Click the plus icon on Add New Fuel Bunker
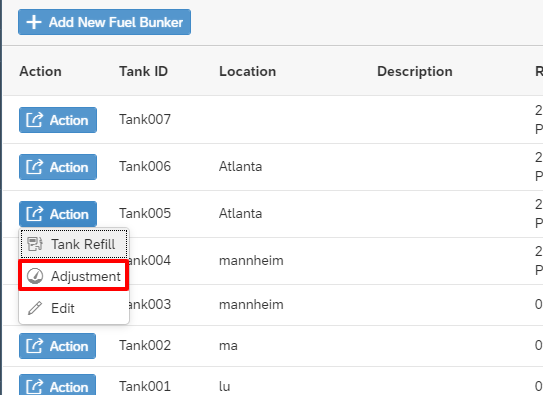This screenshot has height=395, width=543. point(34,22)
